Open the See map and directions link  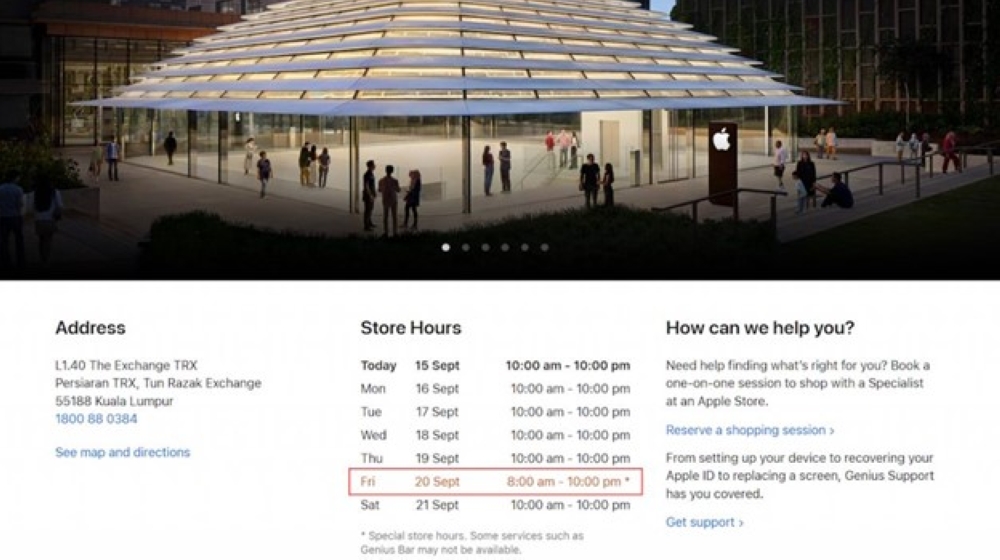click(122, 452)
